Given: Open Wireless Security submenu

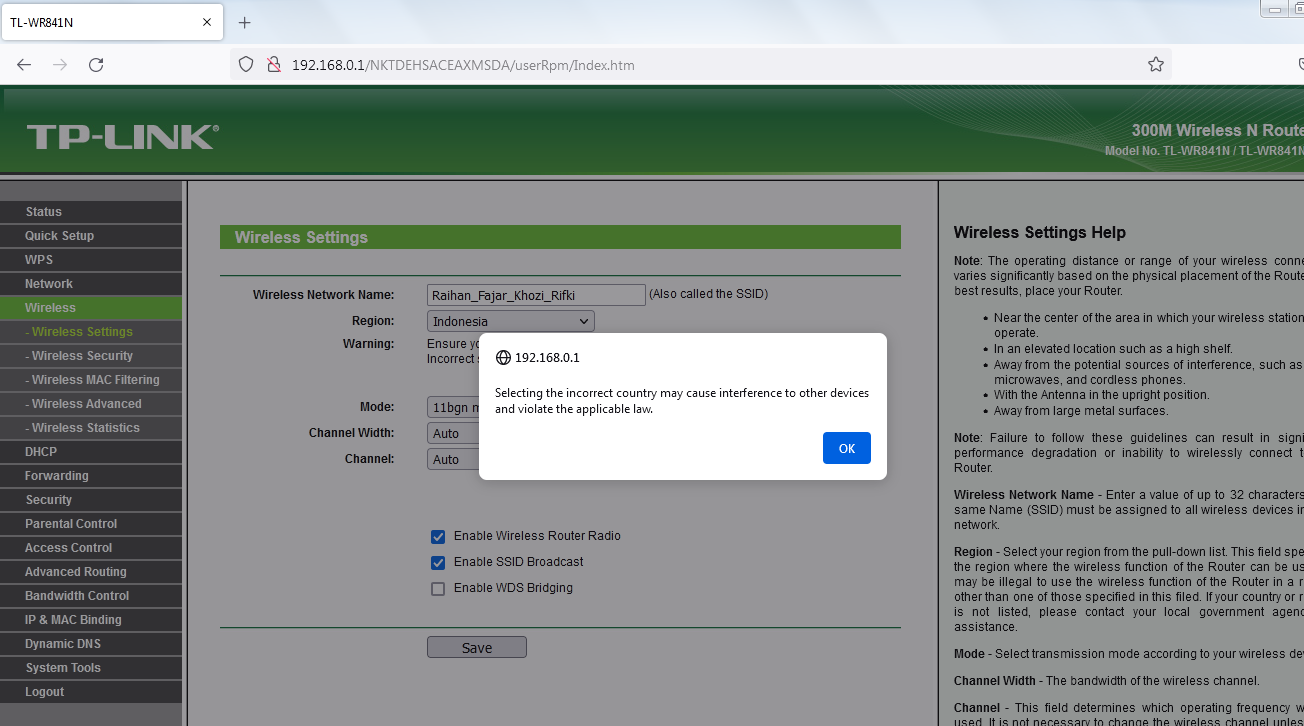Looking at the screenshot, I should (91, 356).
